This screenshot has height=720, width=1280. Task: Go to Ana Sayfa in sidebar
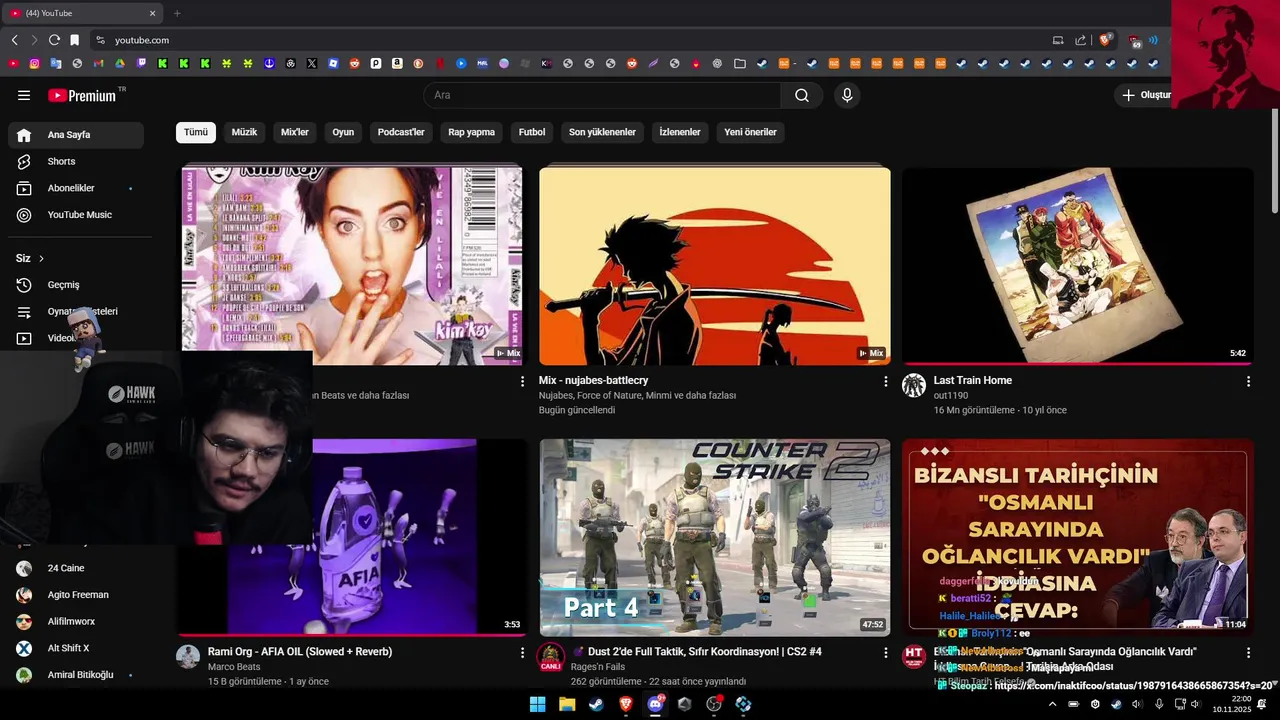click(x=76, y=135)
